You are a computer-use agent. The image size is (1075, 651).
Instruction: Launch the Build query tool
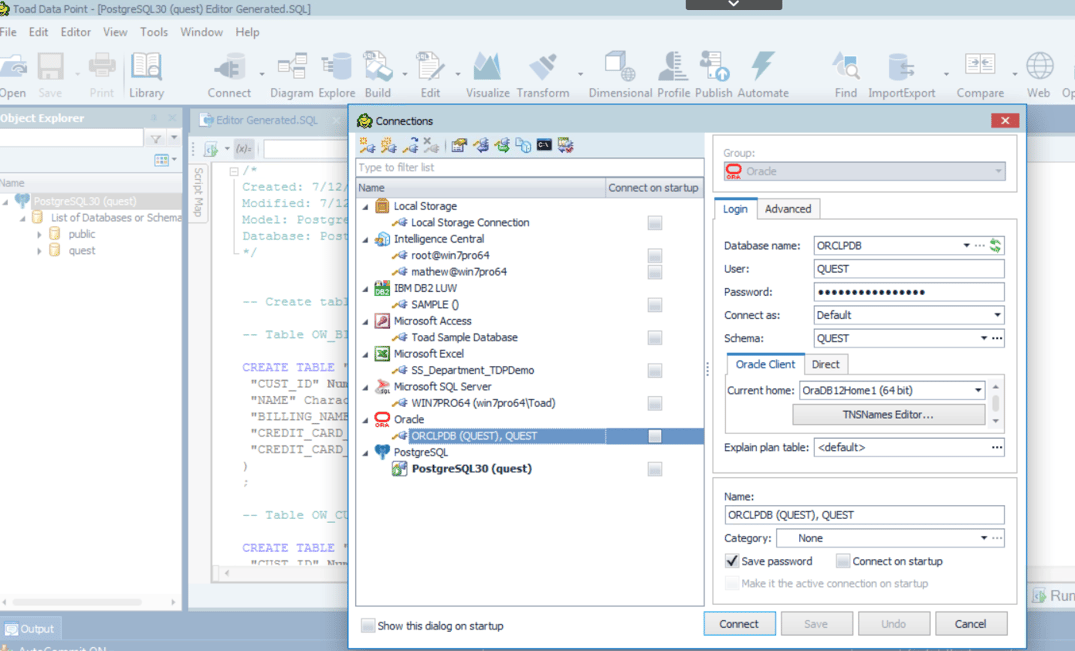point(378,75)
